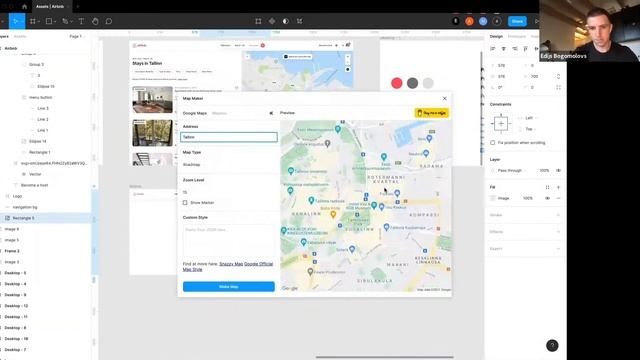Click the red color circle on canvas

coord(397,83)
